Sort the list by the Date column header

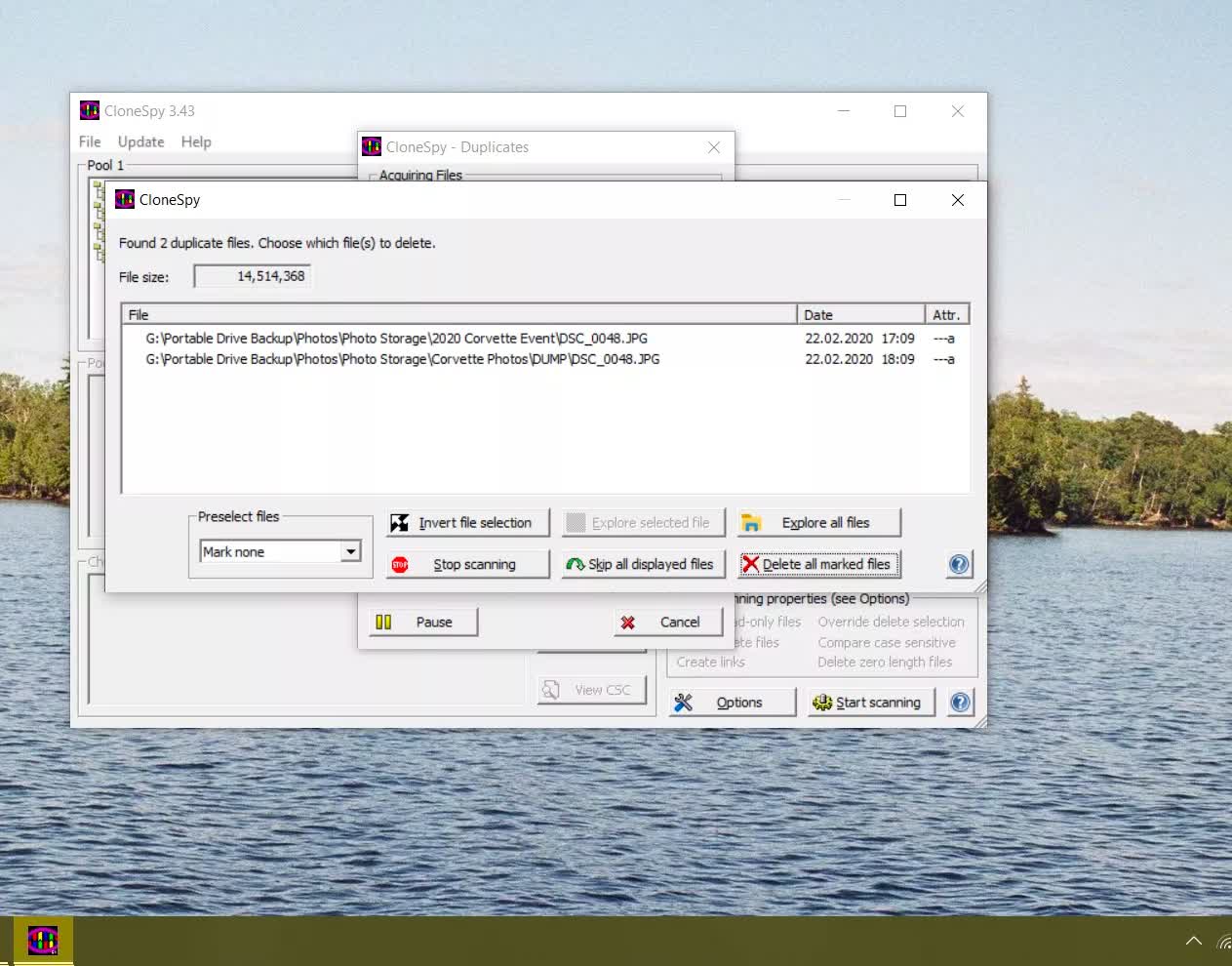pos(859,315)
